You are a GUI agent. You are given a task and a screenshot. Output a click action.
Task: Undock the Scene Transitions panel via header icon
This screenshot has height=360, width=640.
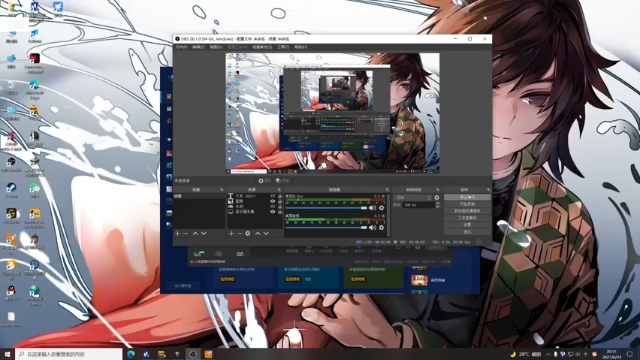pyautogui.click(x=438, y=190)
